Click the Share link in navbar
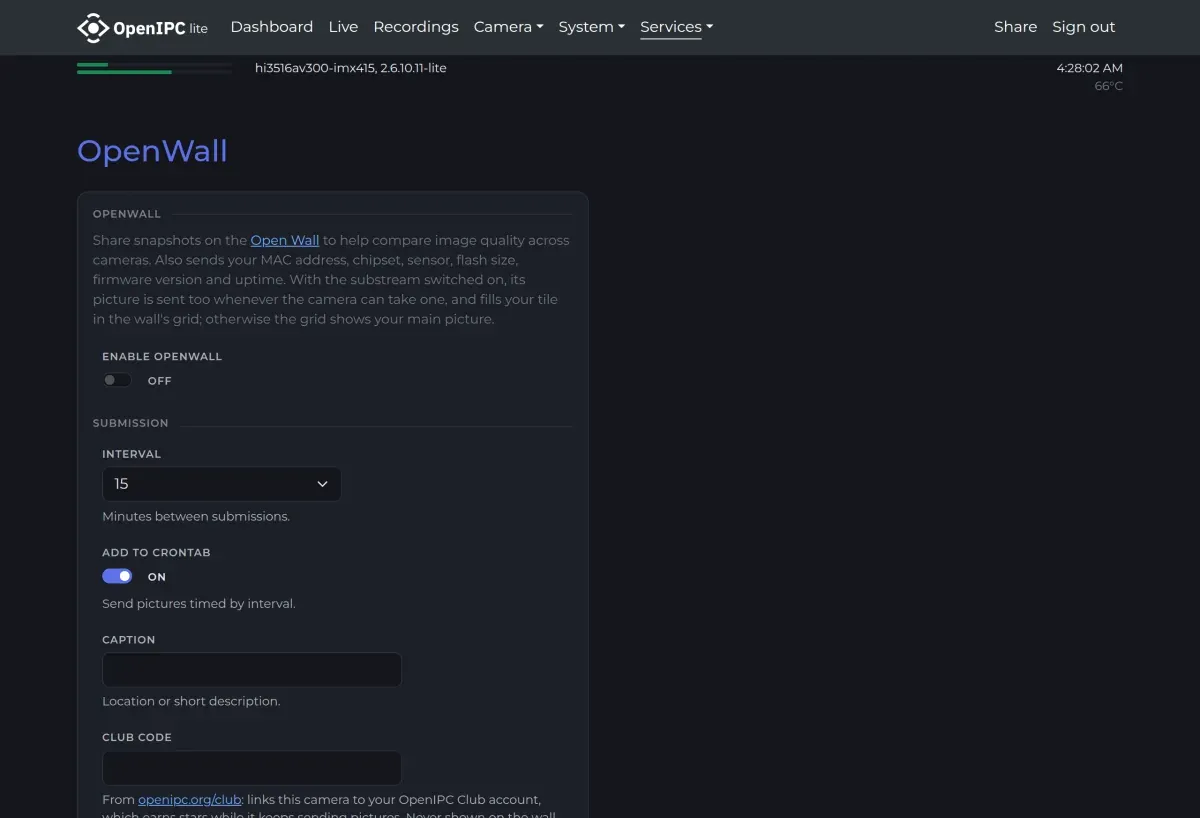The height and width of the screenshot is (818, 1200). 1015,27
